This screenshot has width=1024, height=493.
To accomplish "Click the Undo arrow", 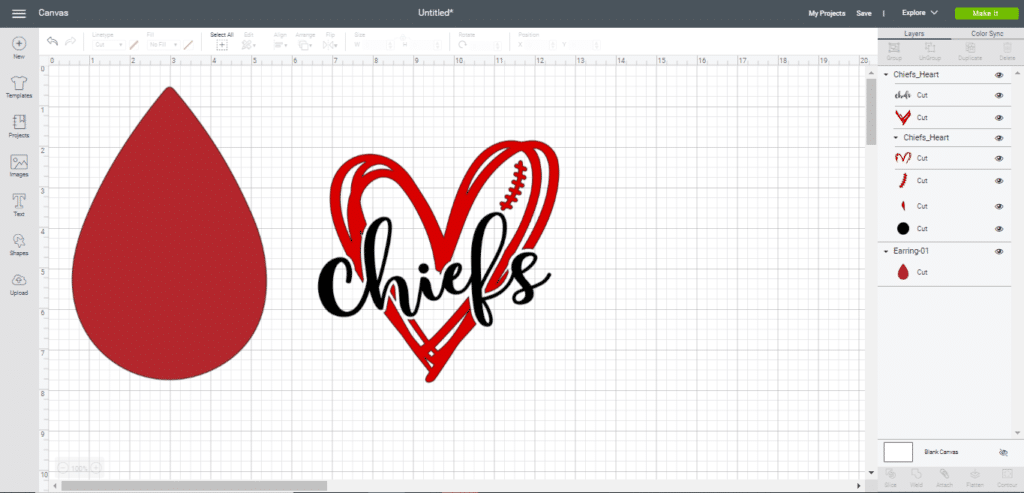I will click(x=52, y=41).
